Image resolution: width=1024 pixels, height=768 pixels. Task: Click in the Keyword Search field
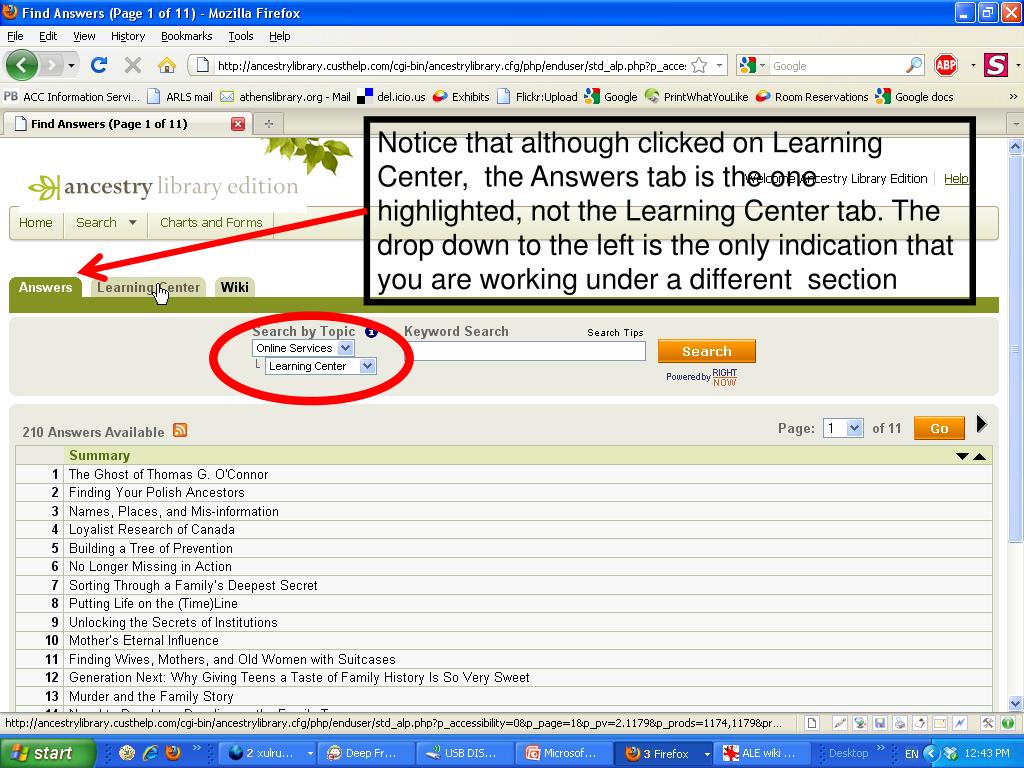(x=525, y=351)
